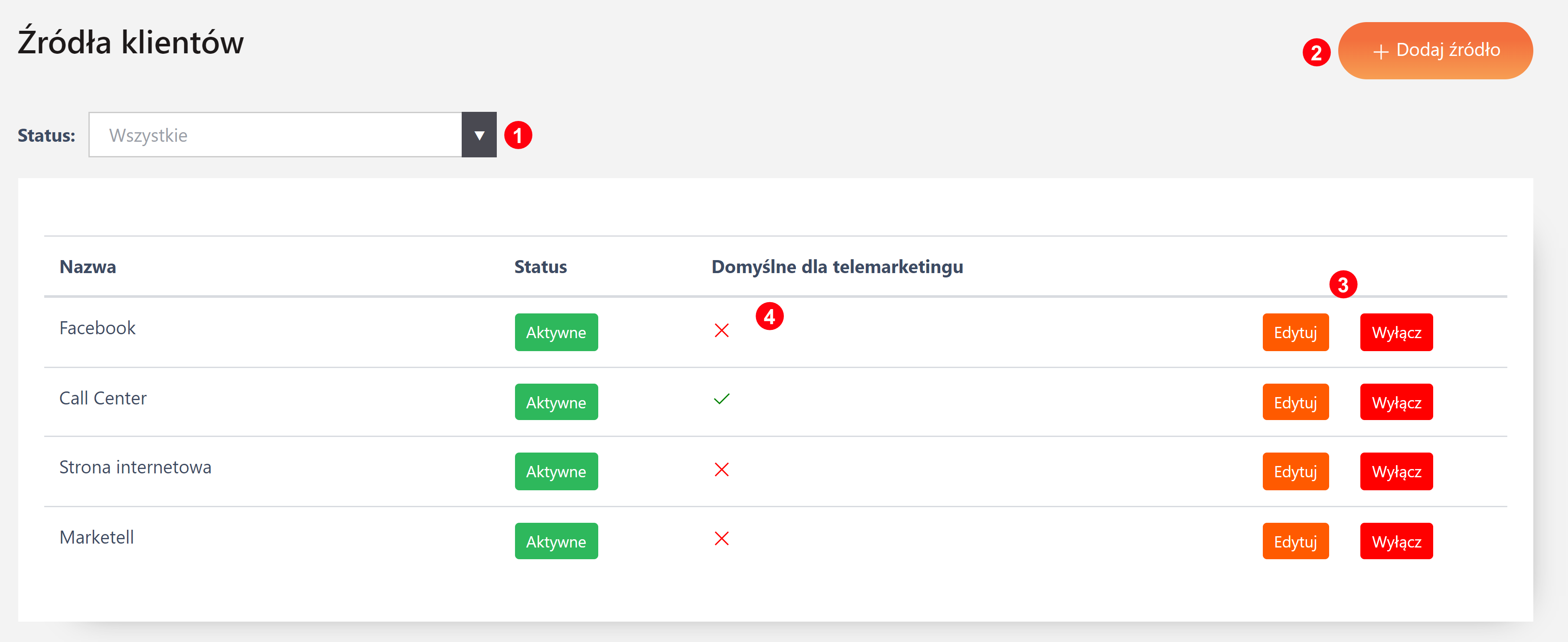Viewport: 1568px width, 642px height.
Task: Turn off the Marketell source
Action: (x=1396, y=541)
